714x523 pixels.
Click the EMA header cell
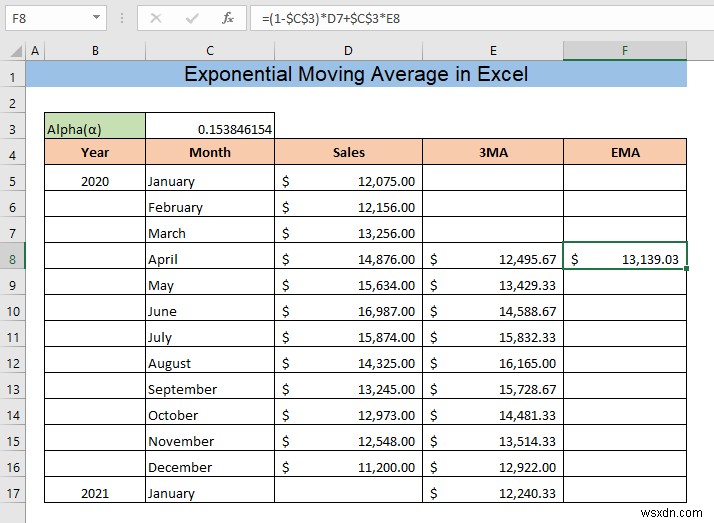point(625,152)
